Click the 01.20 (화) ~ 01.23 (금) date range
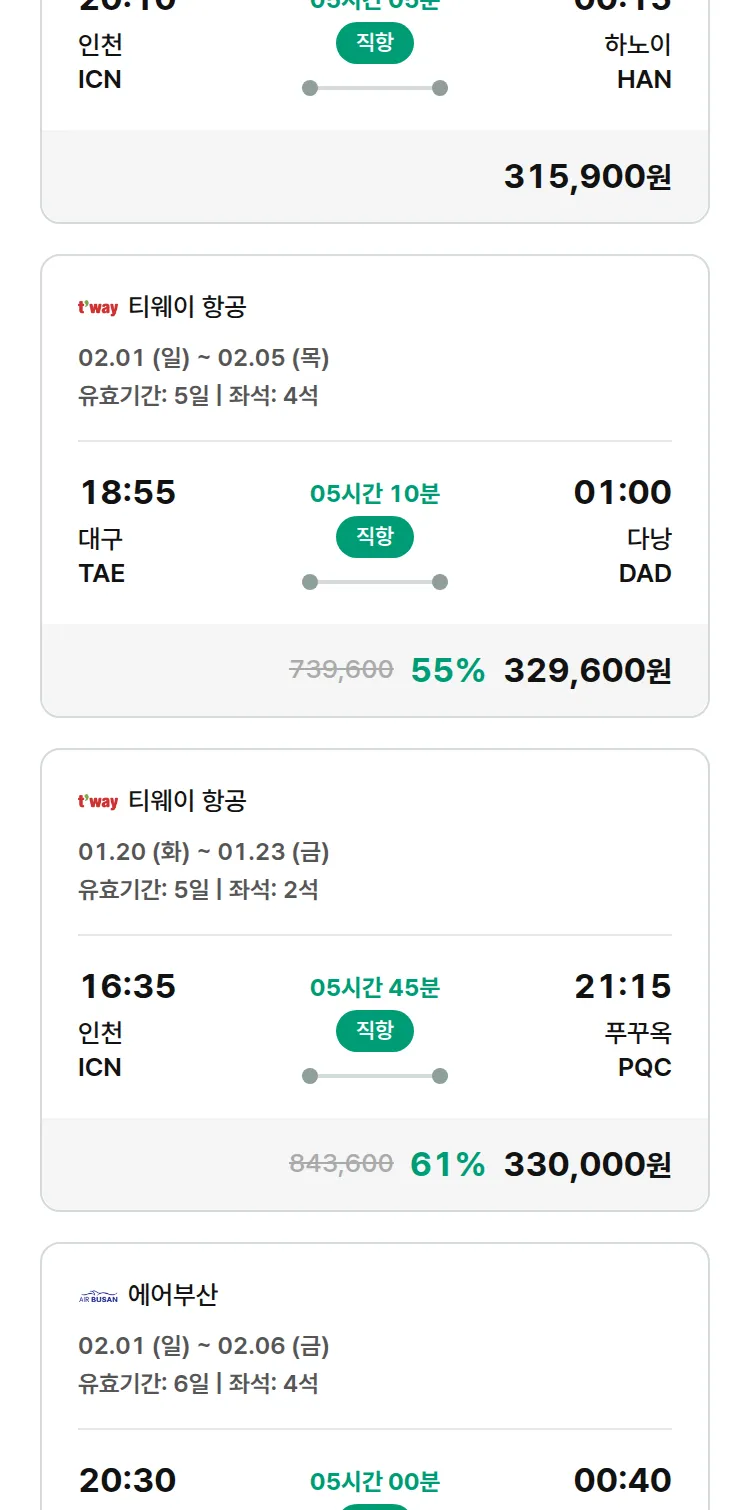Viewport: 750px width, 1510px height. coord(204,852)
